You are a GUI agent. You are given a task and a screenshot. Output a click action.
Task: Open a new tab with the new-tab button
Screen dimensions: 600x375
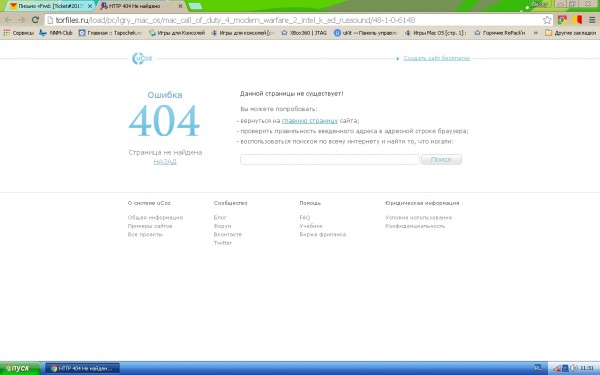click(x=195, y=6)
